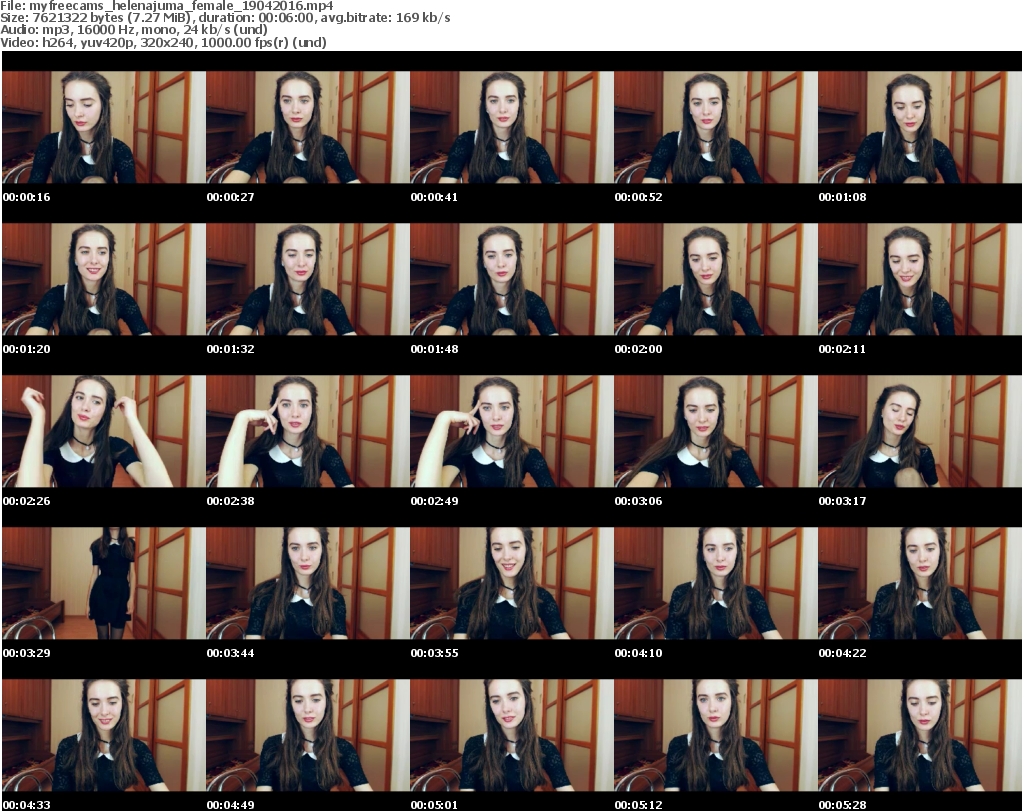
Task: Click the frame at 00:01:20
Action: tap(104, 279)
